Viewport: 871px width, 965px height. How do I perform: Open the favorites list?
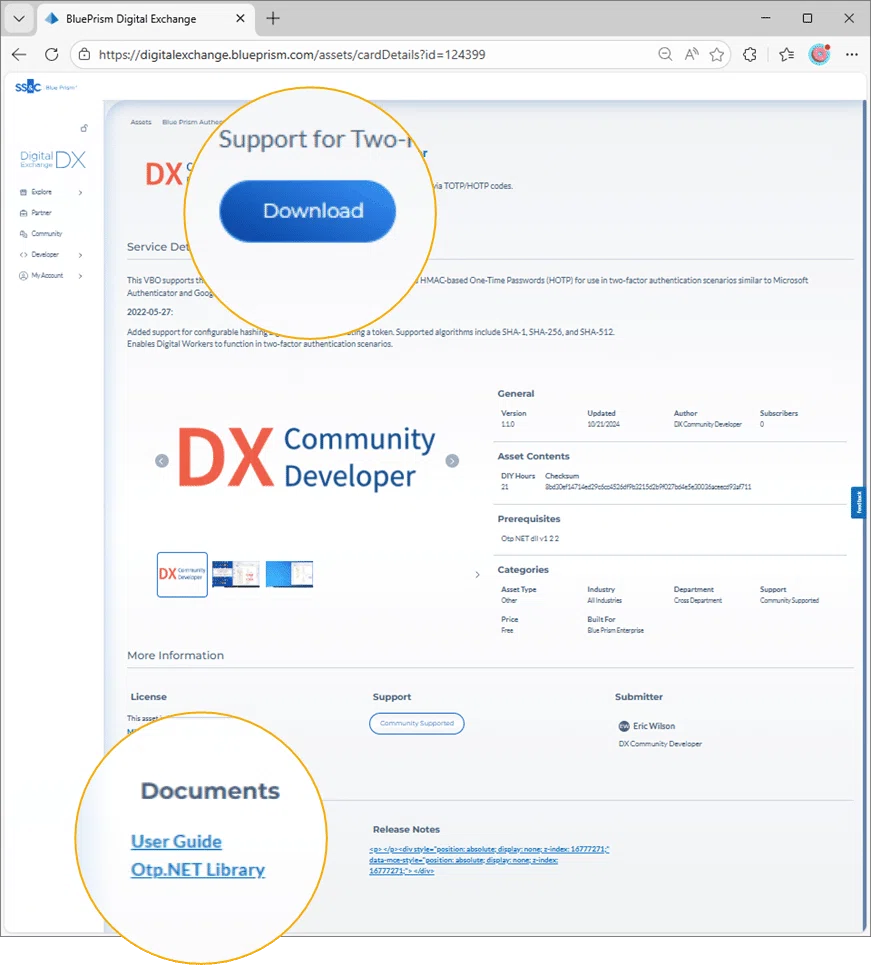[x=786, y=54]
